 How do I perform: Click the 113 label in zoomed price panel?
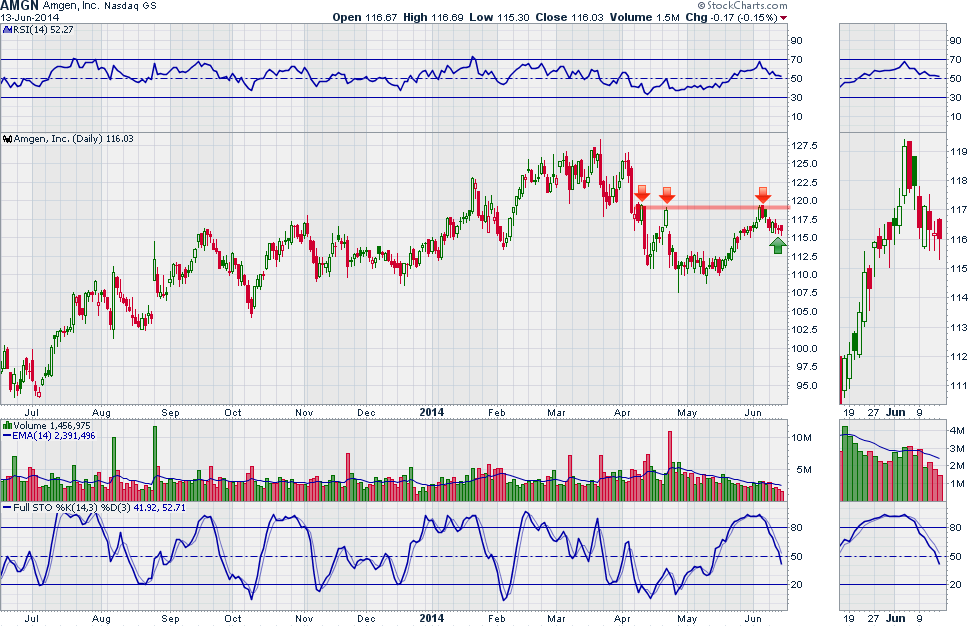click(959, 327)
